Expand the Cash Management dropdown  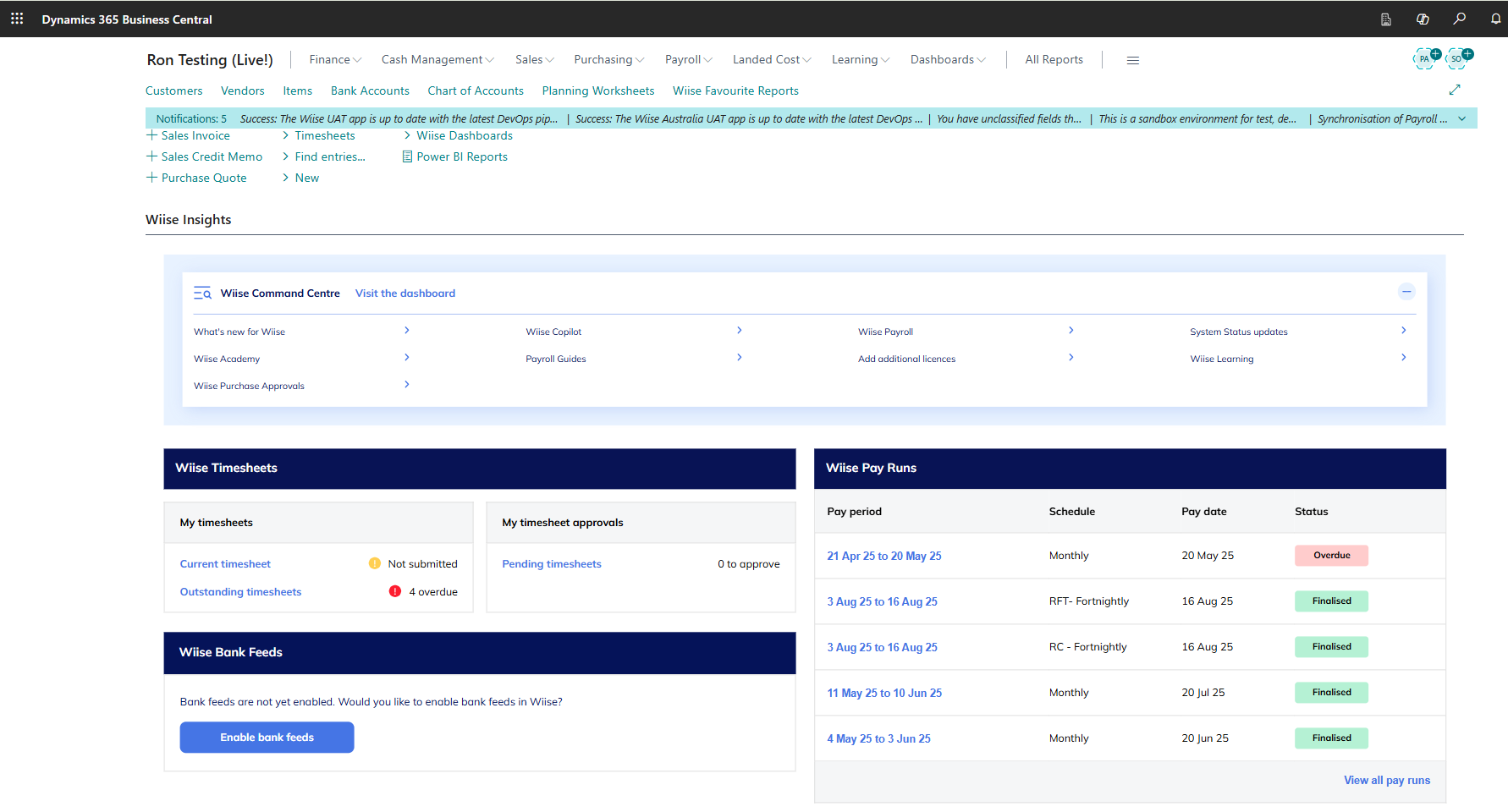click(x=438, y=59)
